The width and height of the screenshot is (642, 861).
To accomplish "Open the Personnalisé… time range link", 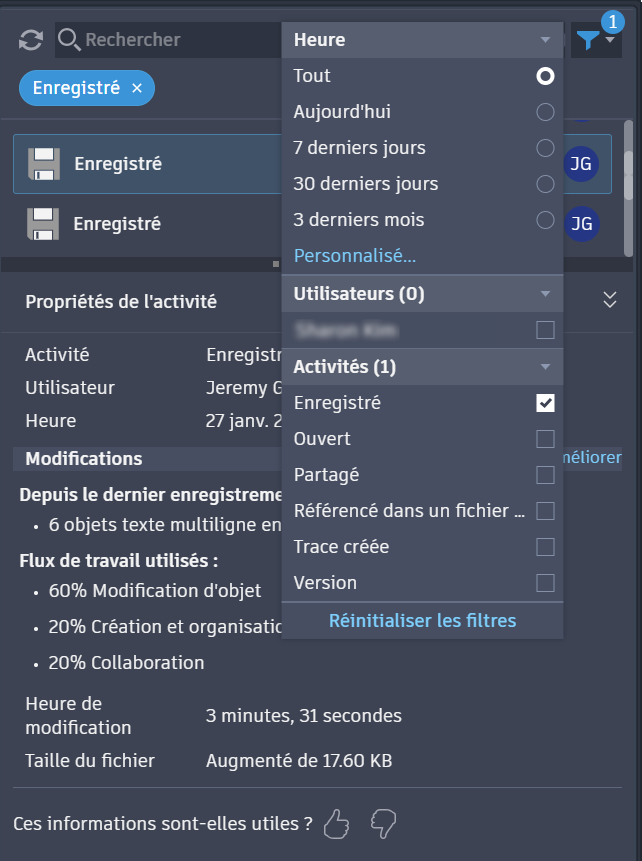I will point(355,256).
